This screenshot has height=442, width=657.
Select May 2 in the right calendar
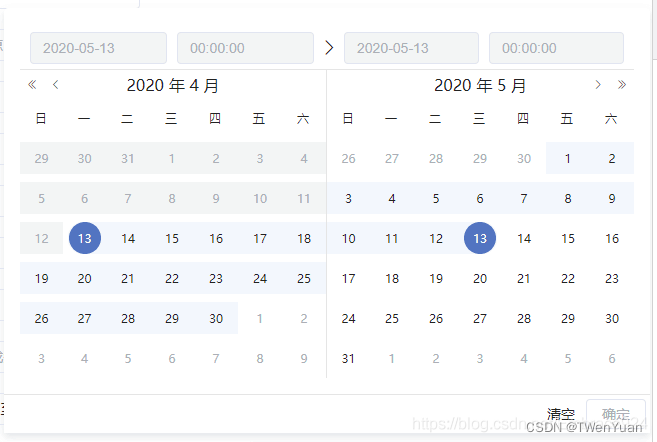click(x=612, y=158)
